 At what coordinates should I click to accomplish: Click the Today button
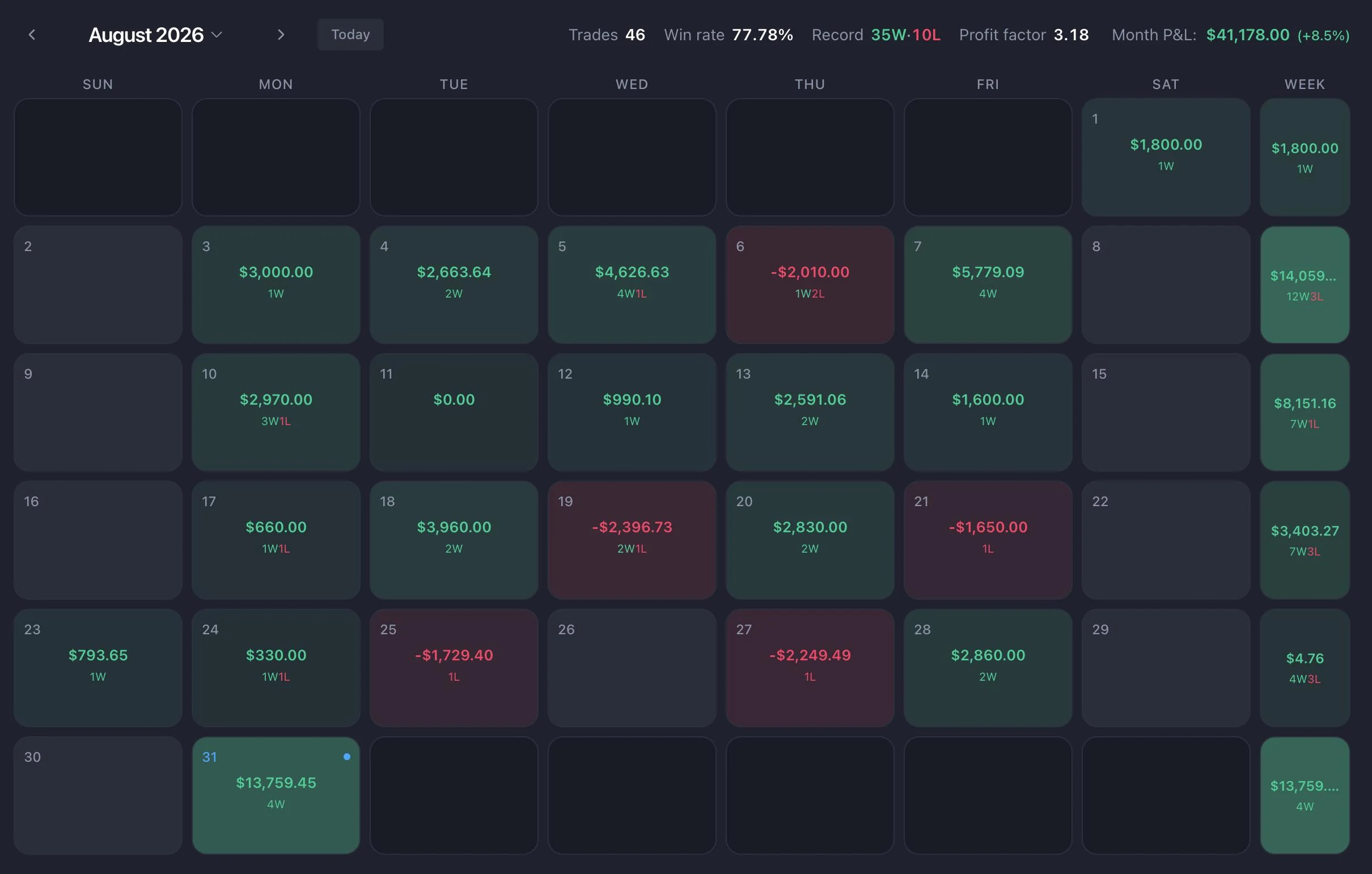coord(350,35)
